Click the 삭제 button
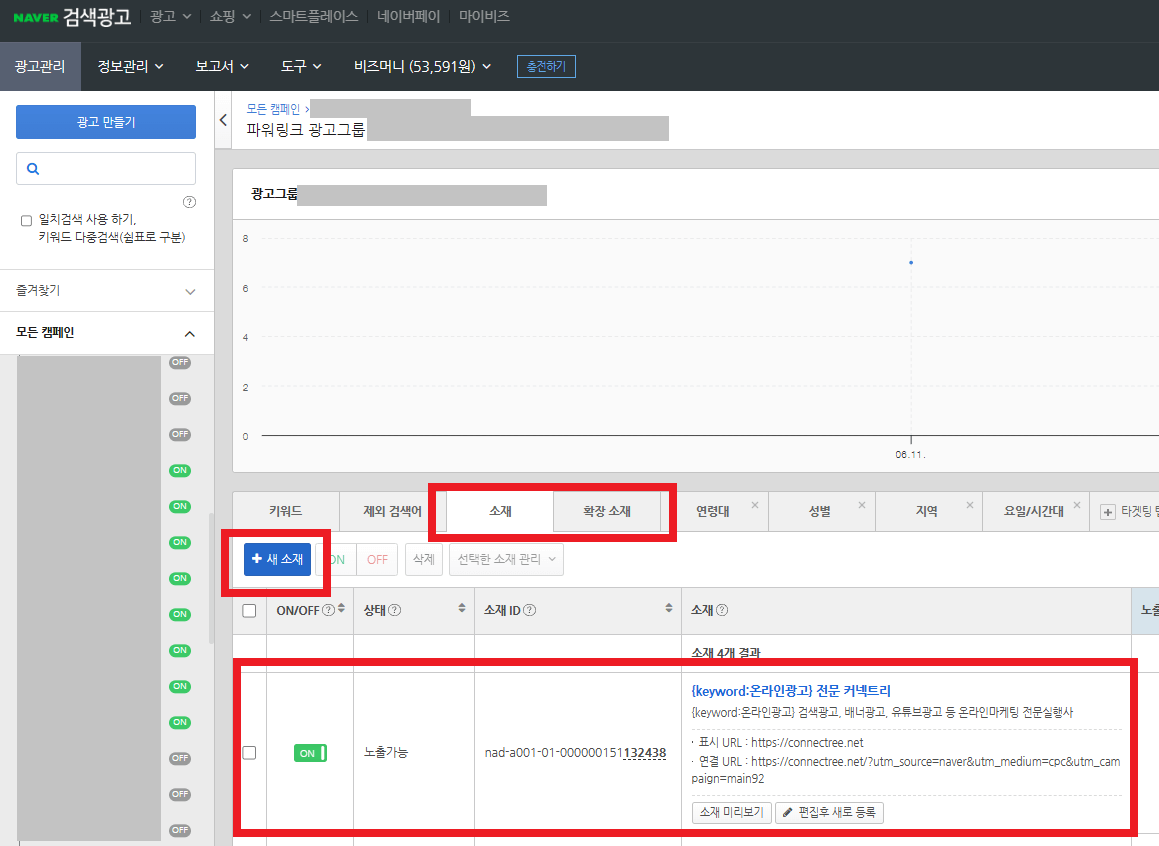 pos(424,559)
